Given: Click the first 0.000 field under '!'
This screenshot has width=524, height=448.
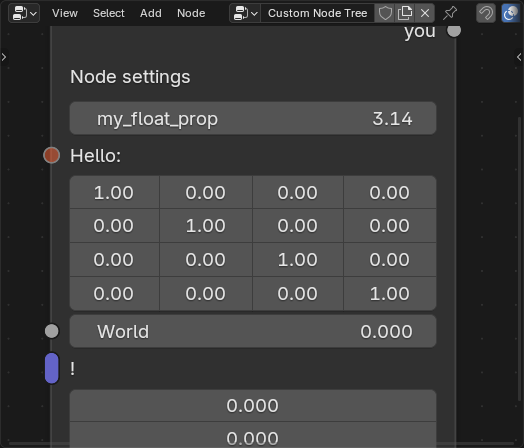Looking at the screenshot, I should pyautogui.click(x=253, y=406).
